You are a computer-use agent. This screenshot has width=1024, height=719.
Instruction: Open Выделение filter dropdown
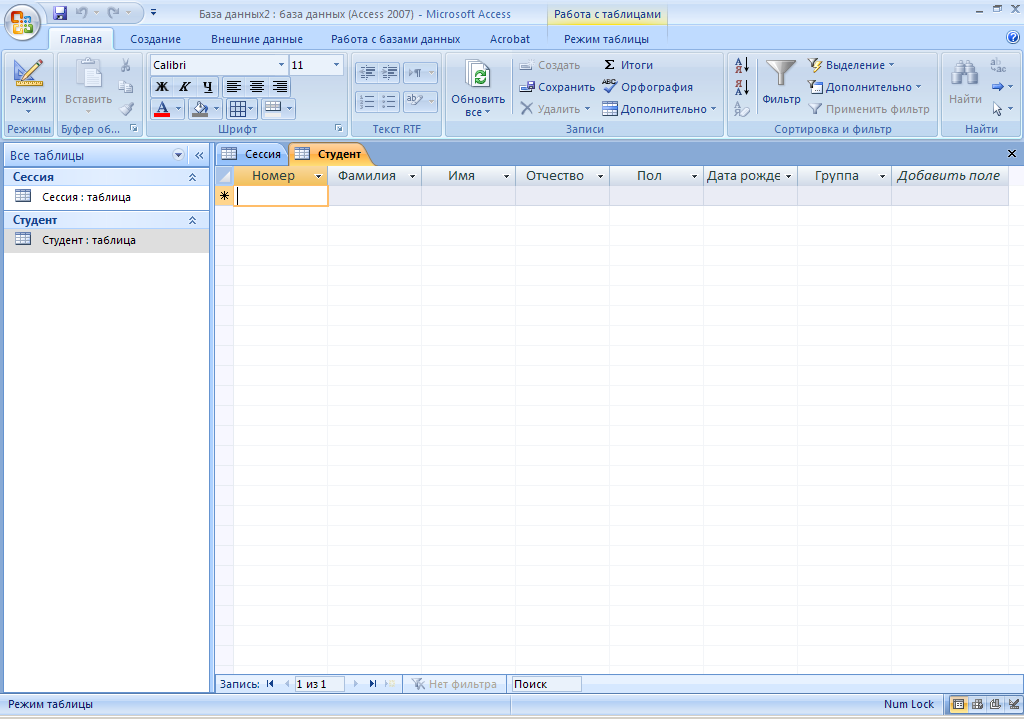click(x=851, y=65)
